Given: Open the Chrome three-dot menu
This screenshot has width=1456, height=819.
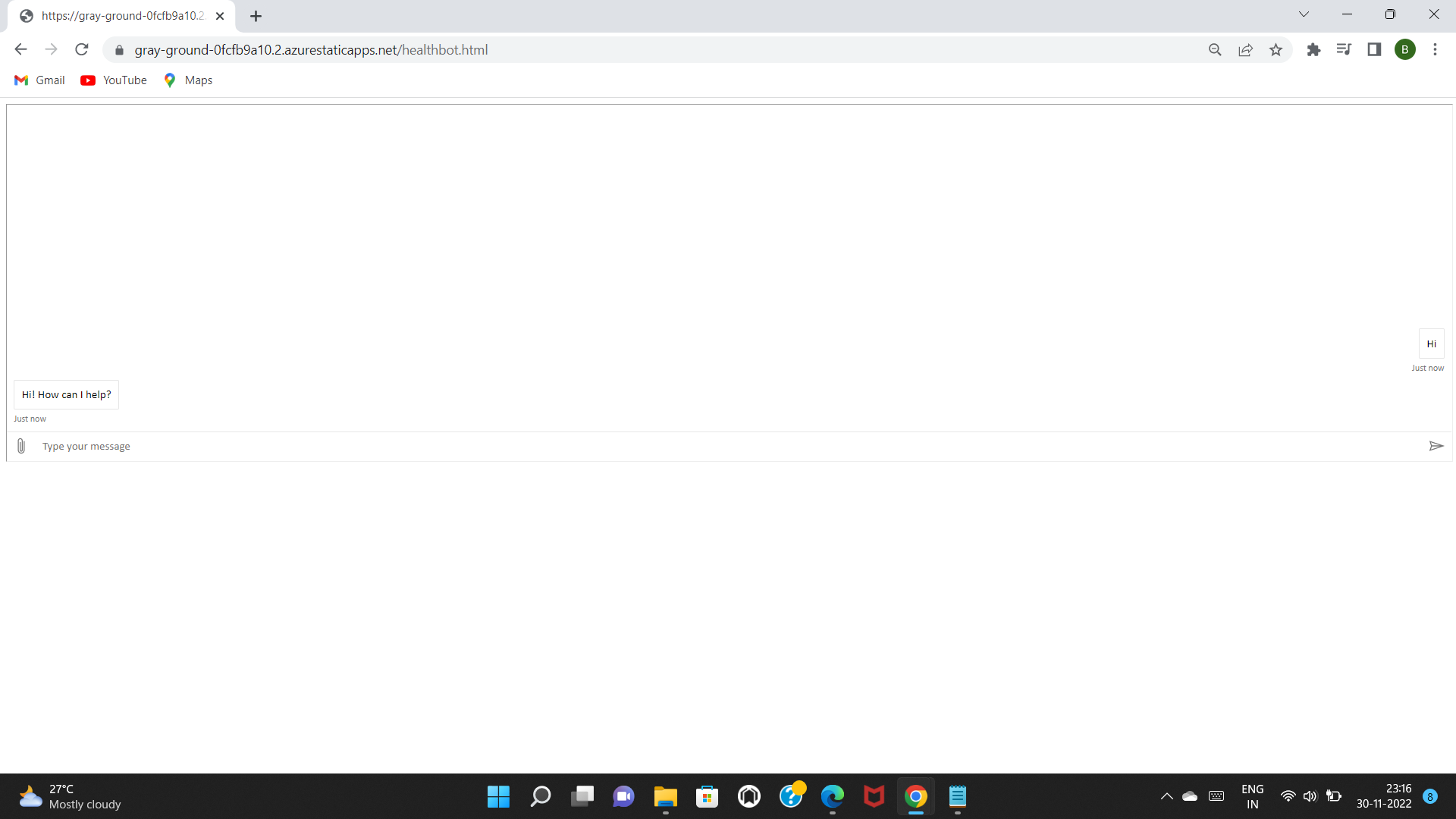Looking at the screenshot, I should point(1435,49).
